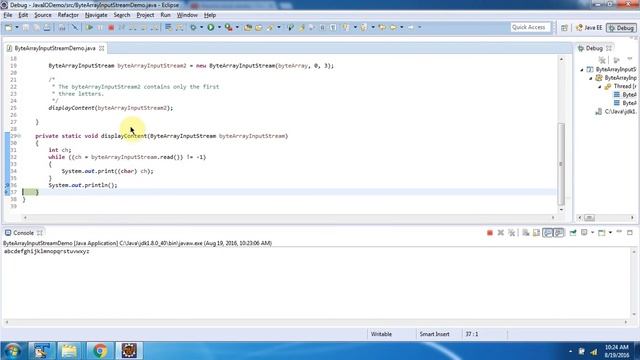Click Remove Launch X in the Console toolbar
Viewport: 640px width, 360px height.
pos(501,233)
